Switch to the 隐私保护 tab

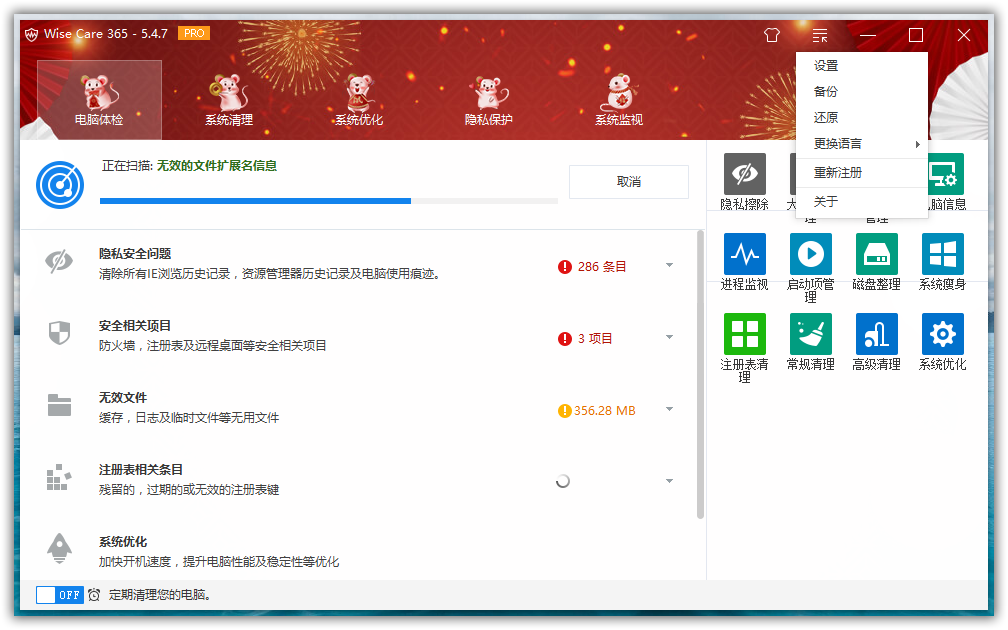[489, 100]
